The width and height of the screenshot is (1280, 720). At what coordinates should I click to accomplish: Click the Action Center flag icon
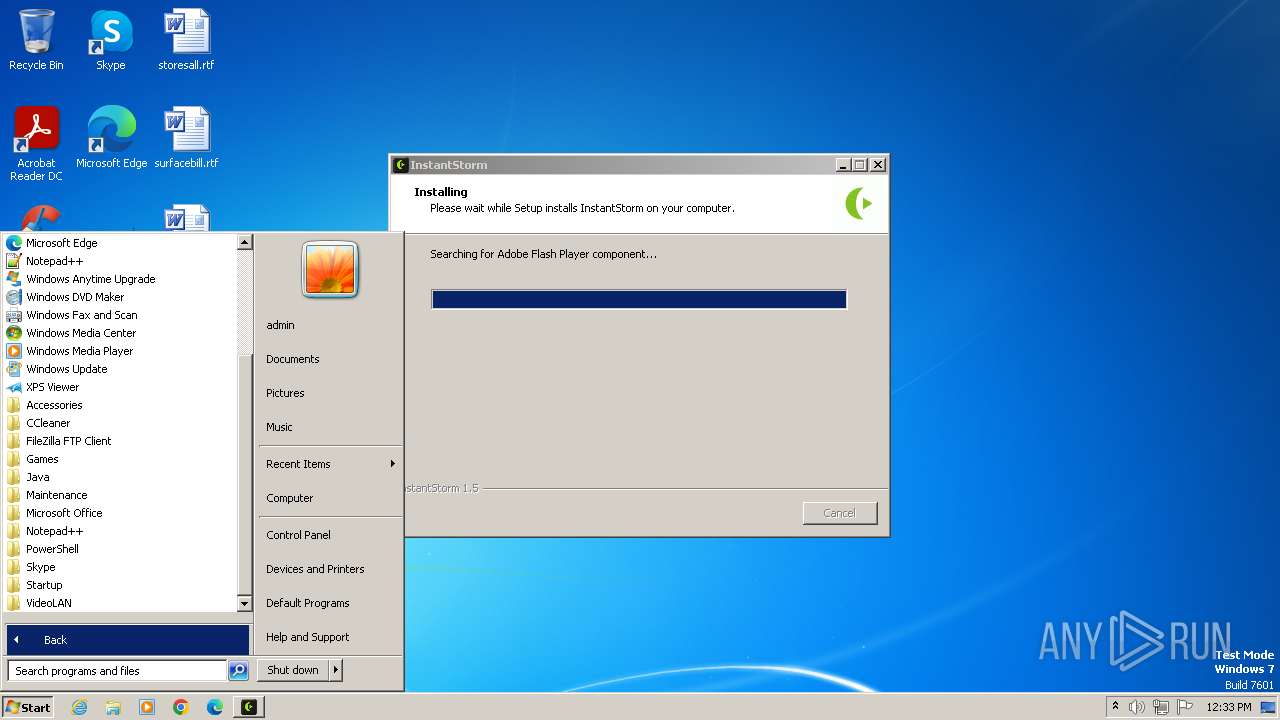click(1185, 707)
